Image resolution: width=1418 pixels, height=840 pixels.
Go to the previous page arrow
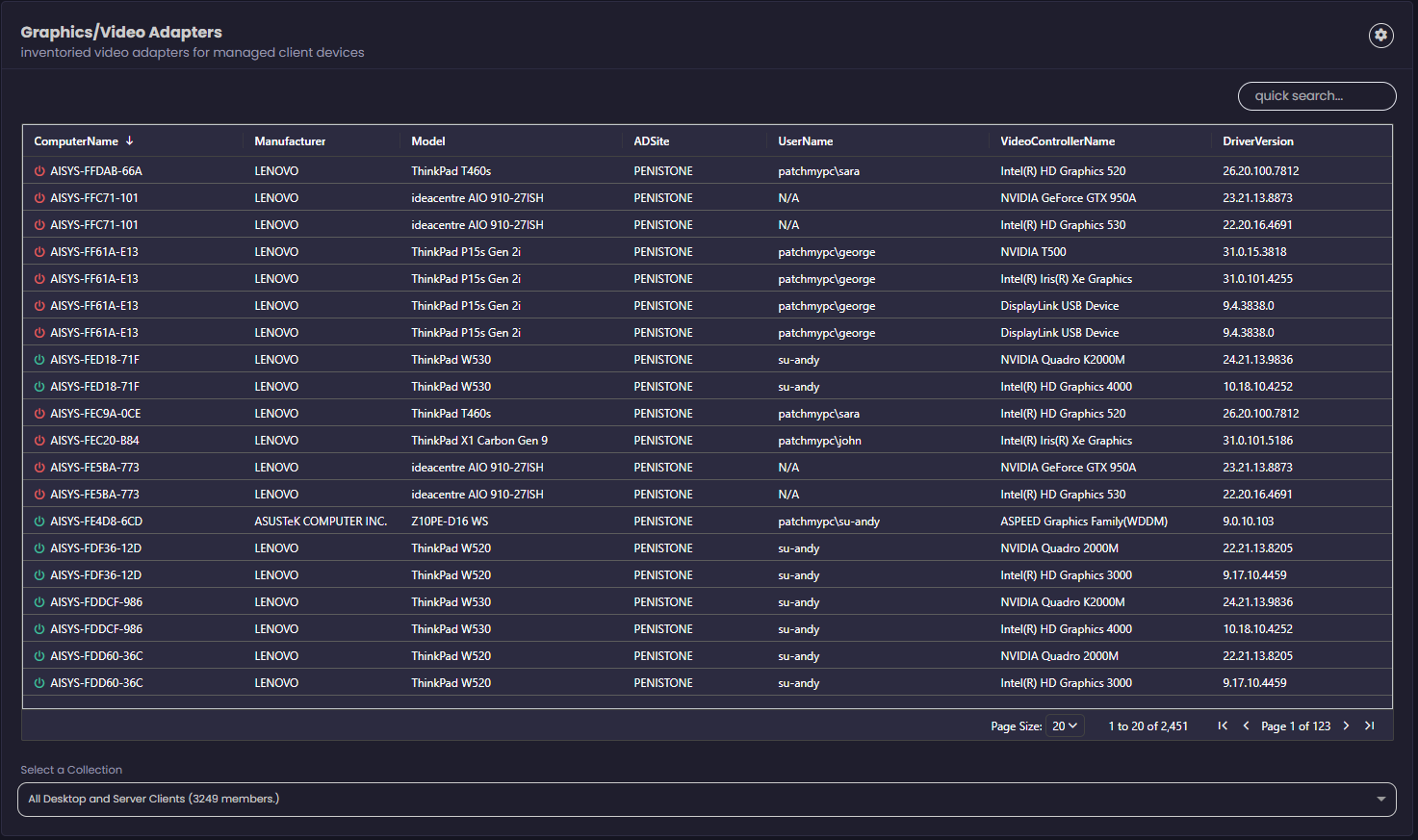point(1246,726)
